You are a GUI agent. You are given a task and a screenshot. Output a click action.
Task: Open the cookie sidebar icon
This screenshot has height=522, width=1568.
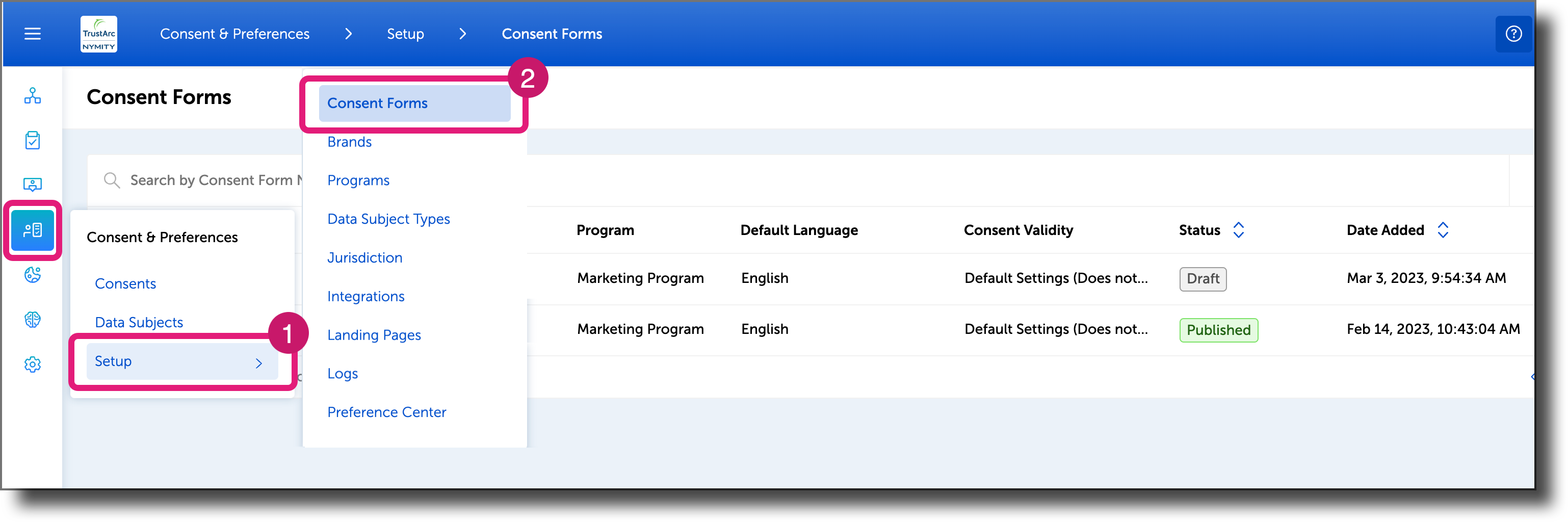32,275
